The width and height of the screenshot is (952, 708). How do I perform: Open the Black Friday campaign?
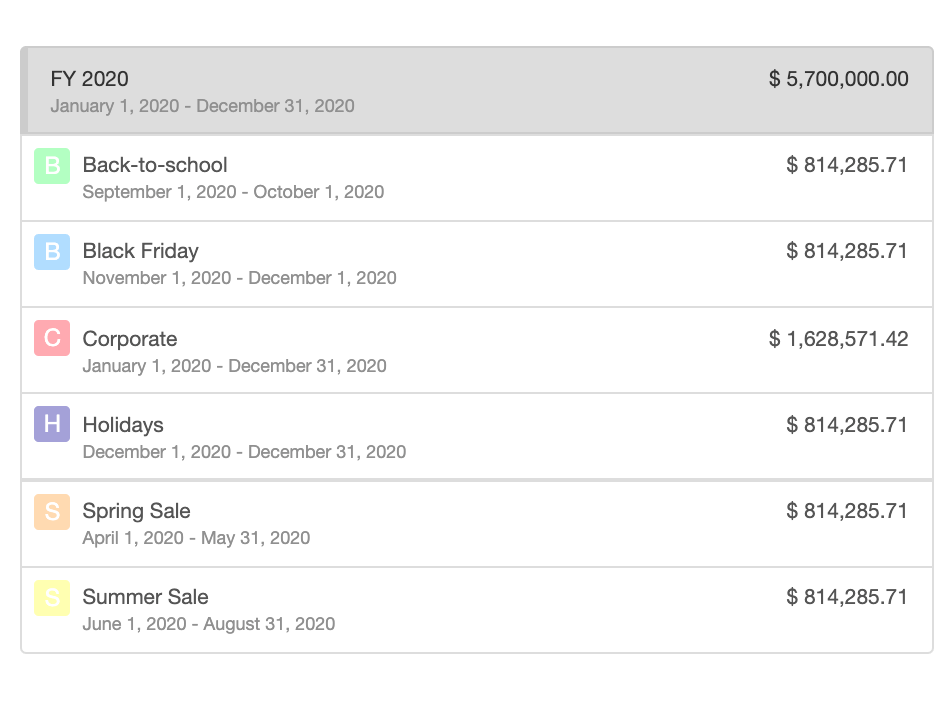click(x=140, y=251)
